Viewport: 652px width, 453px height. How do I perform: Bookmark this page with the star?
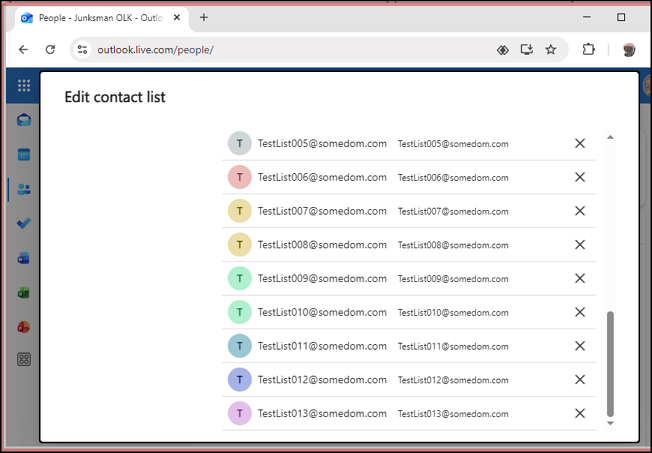551,50
